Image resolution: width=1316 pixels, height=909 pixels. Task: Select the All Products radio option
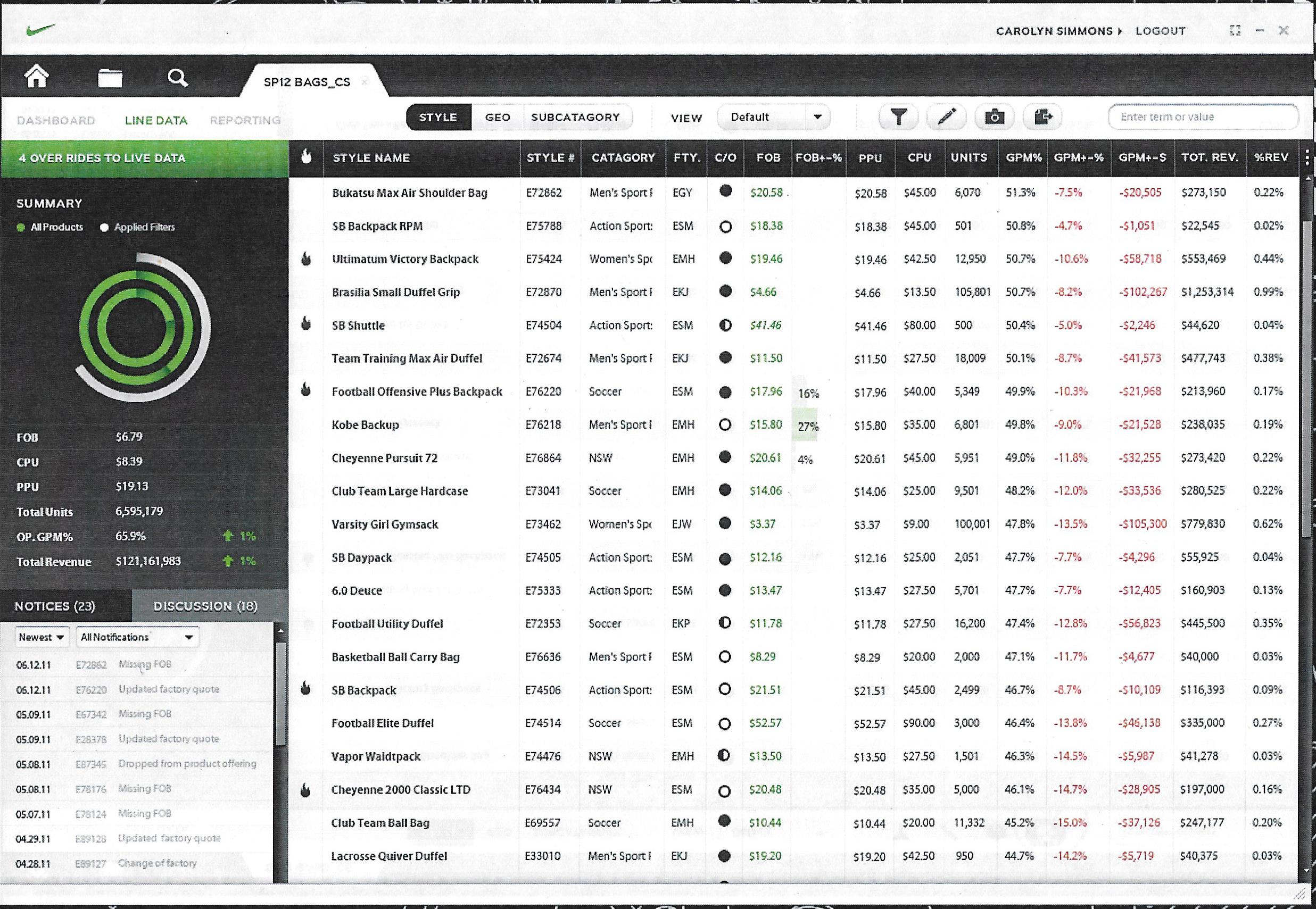[21, 227]
